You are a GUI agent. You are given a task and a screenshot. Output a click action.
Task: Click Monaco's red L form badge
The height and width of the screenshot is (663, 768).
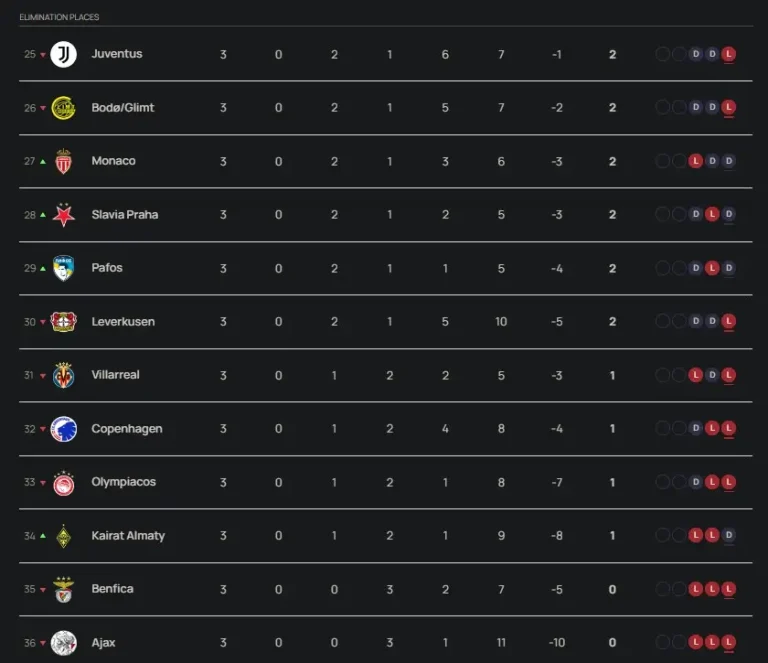pyautogui.click(x=695, y=161)
